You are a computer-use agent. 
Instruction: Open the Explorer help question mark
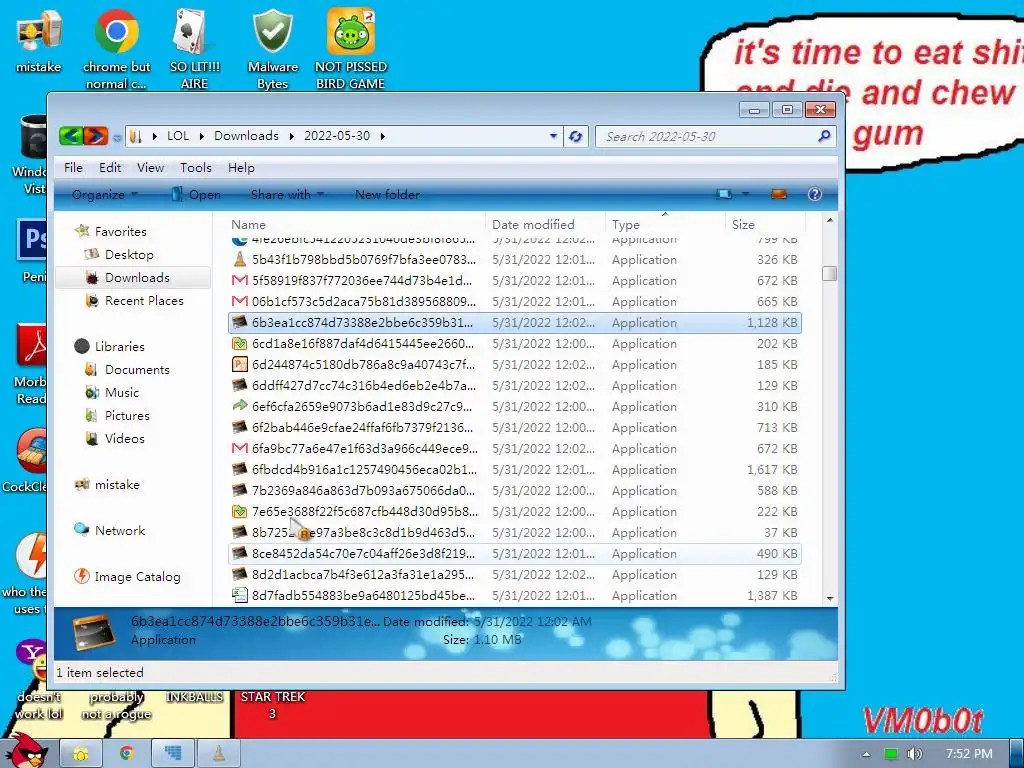[x=814, y=194]
